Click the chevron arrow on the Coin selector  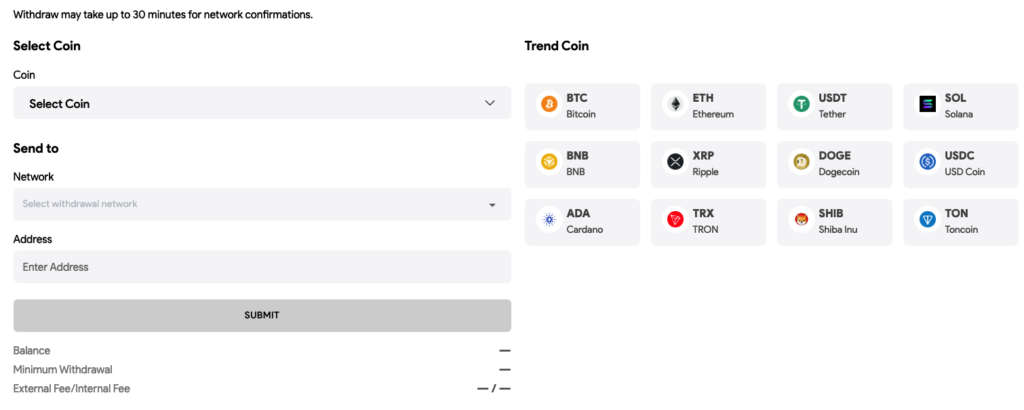tap(490, 103)
